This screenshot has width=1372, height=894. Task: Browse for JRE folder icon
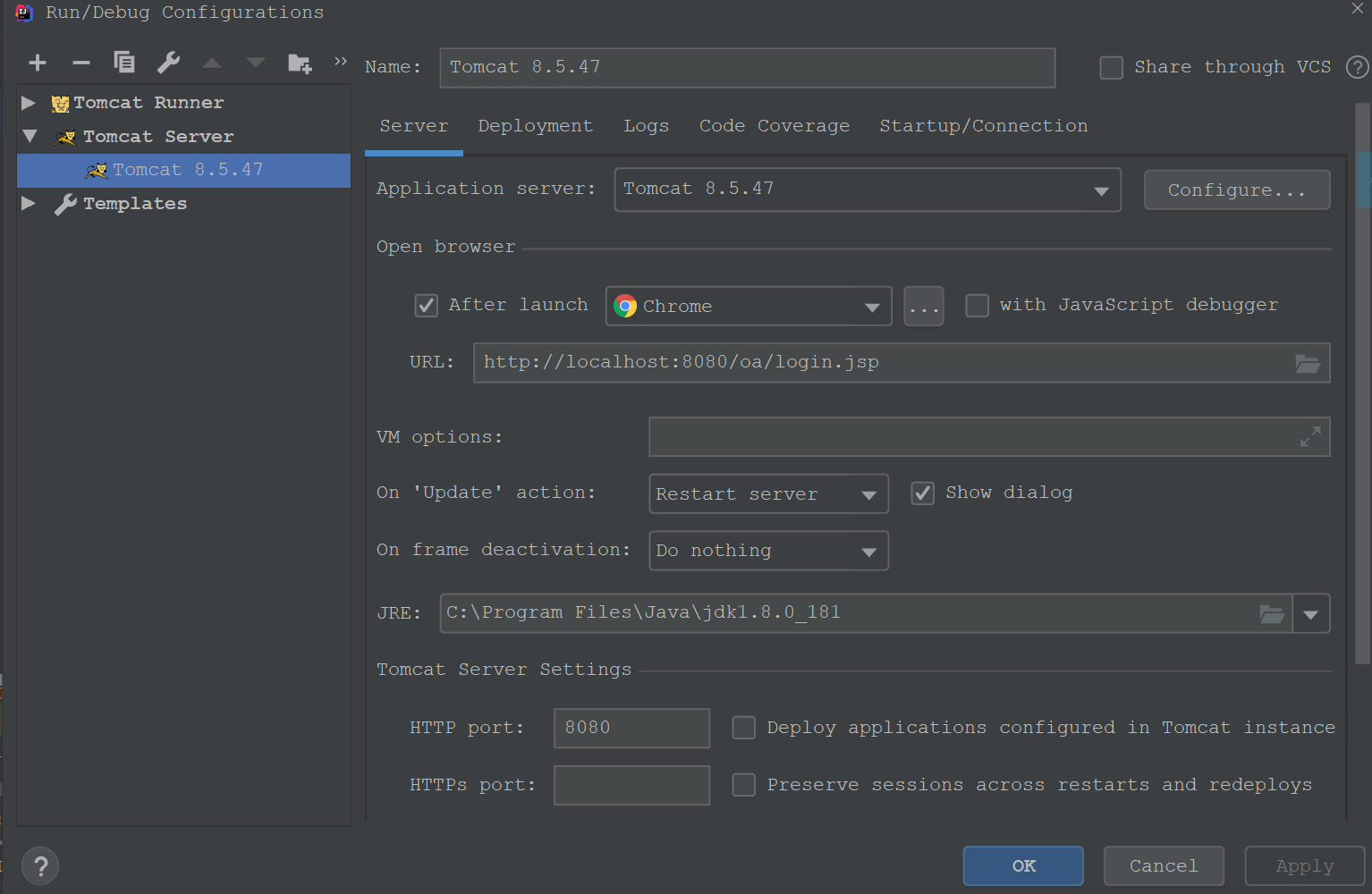(x=1272, y=613)
